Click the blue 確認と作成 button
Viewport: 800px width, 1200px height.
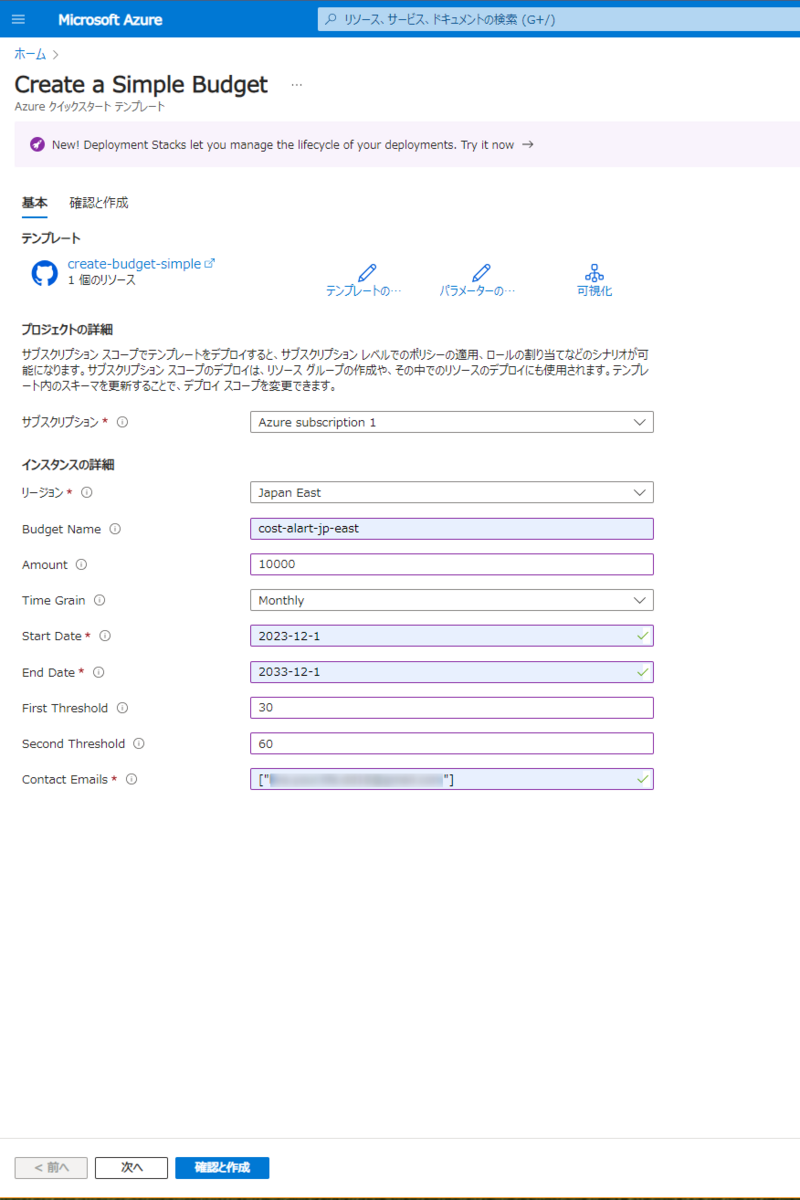tap(222, 1168)
